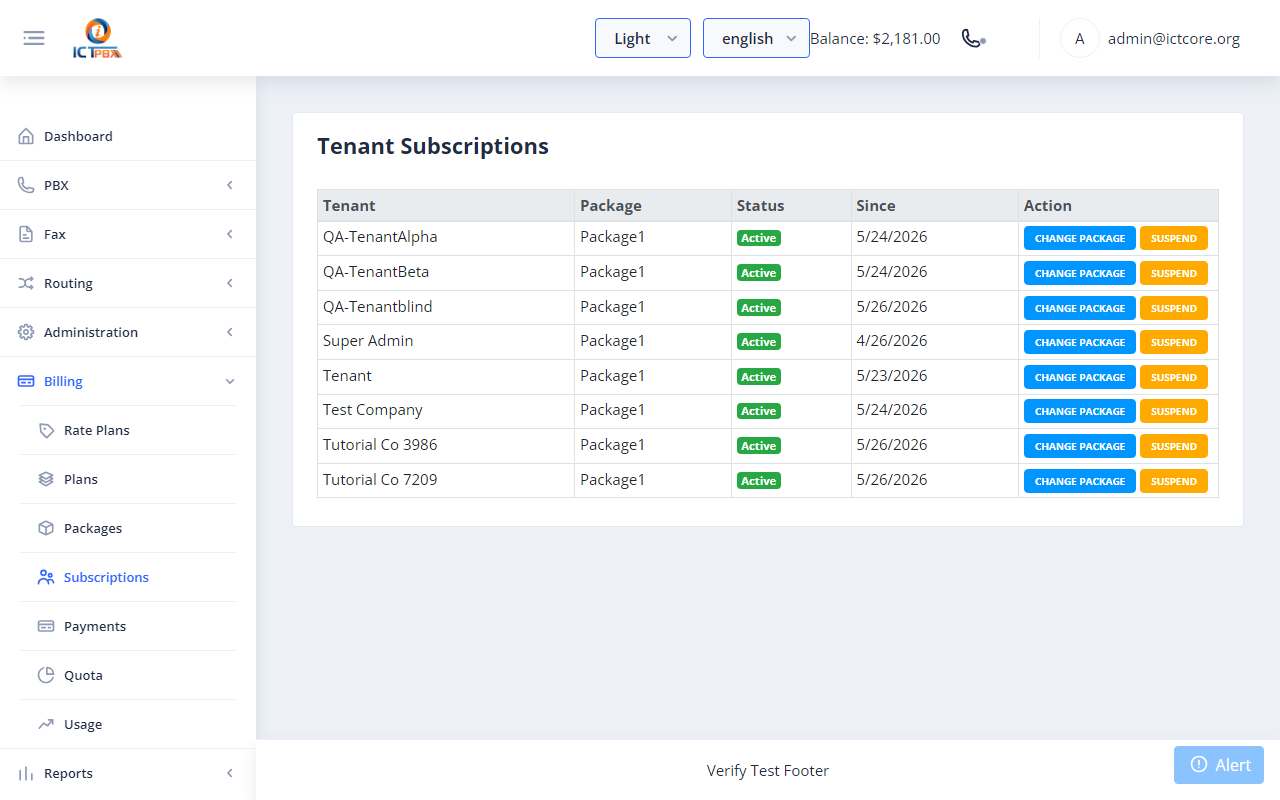
Task: Open the Light theme dropdown
Action: tap(643, 38)
